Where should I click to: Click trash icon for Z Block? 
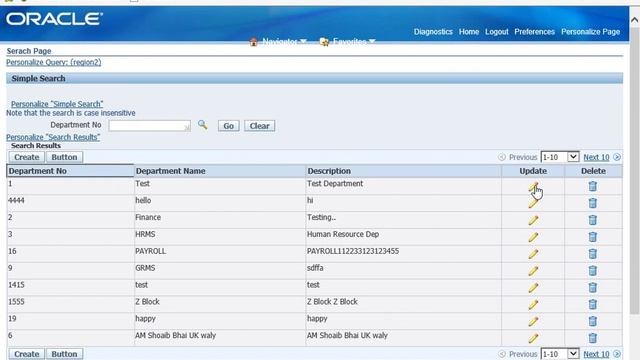point(593,304)
